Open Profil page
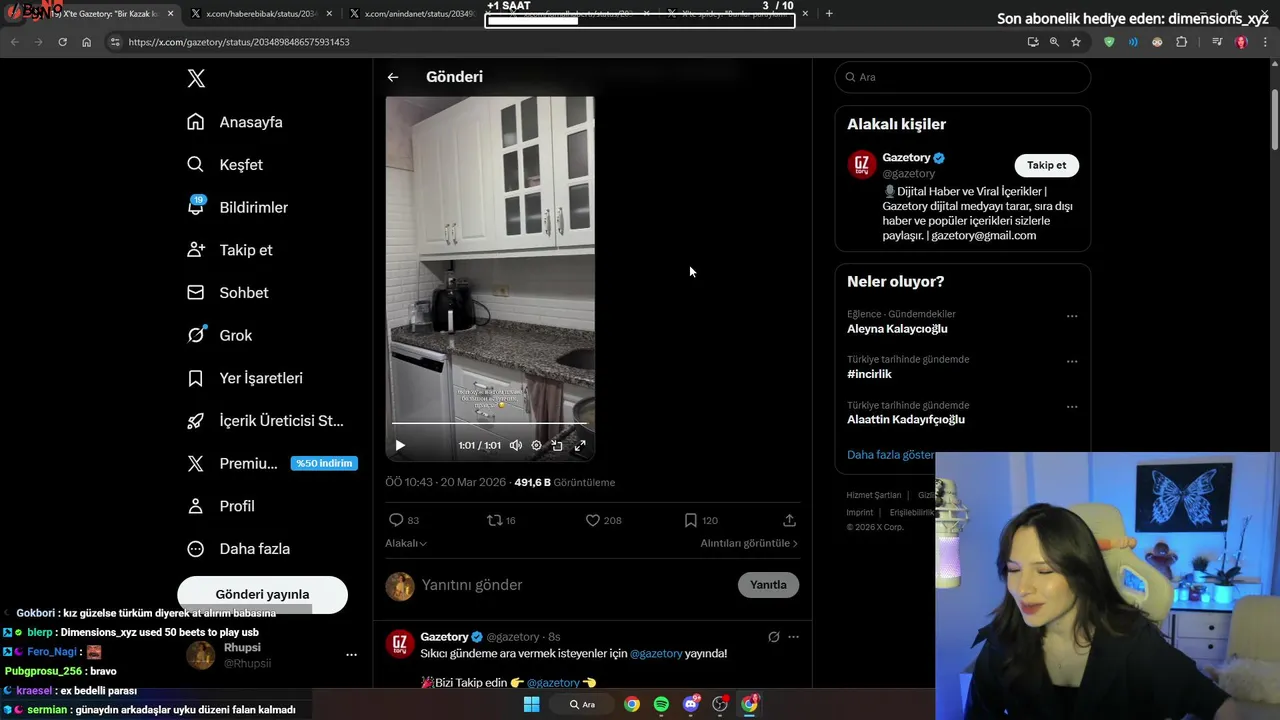1280x720 pixels. (x=221, y=506)
